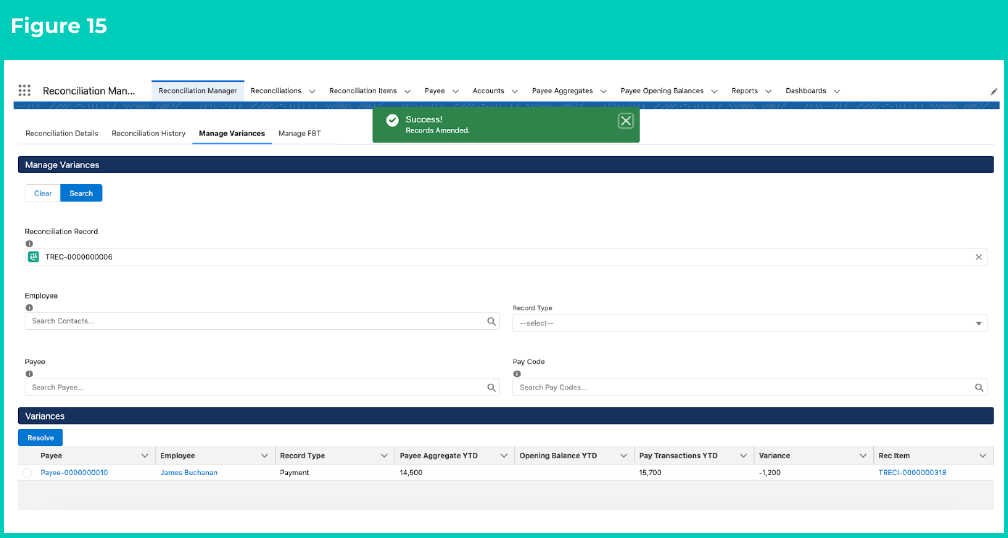Open the James Buchanan employee link

(189, 472)
